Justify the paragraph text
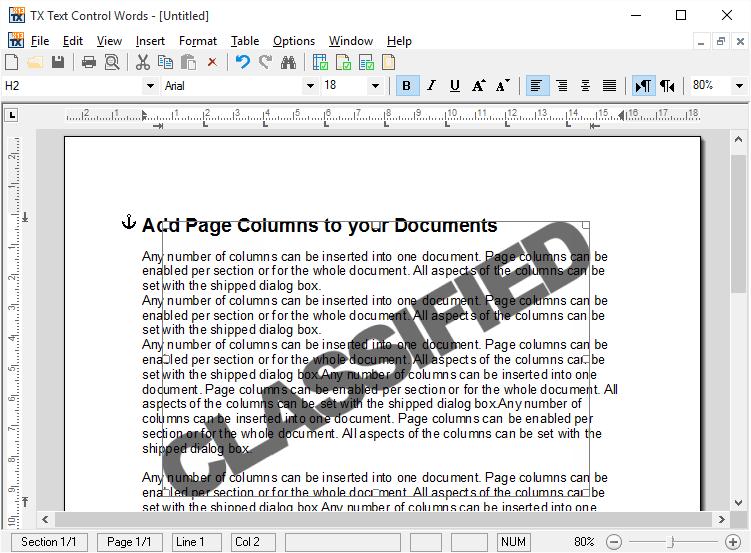 pos(609,86)
